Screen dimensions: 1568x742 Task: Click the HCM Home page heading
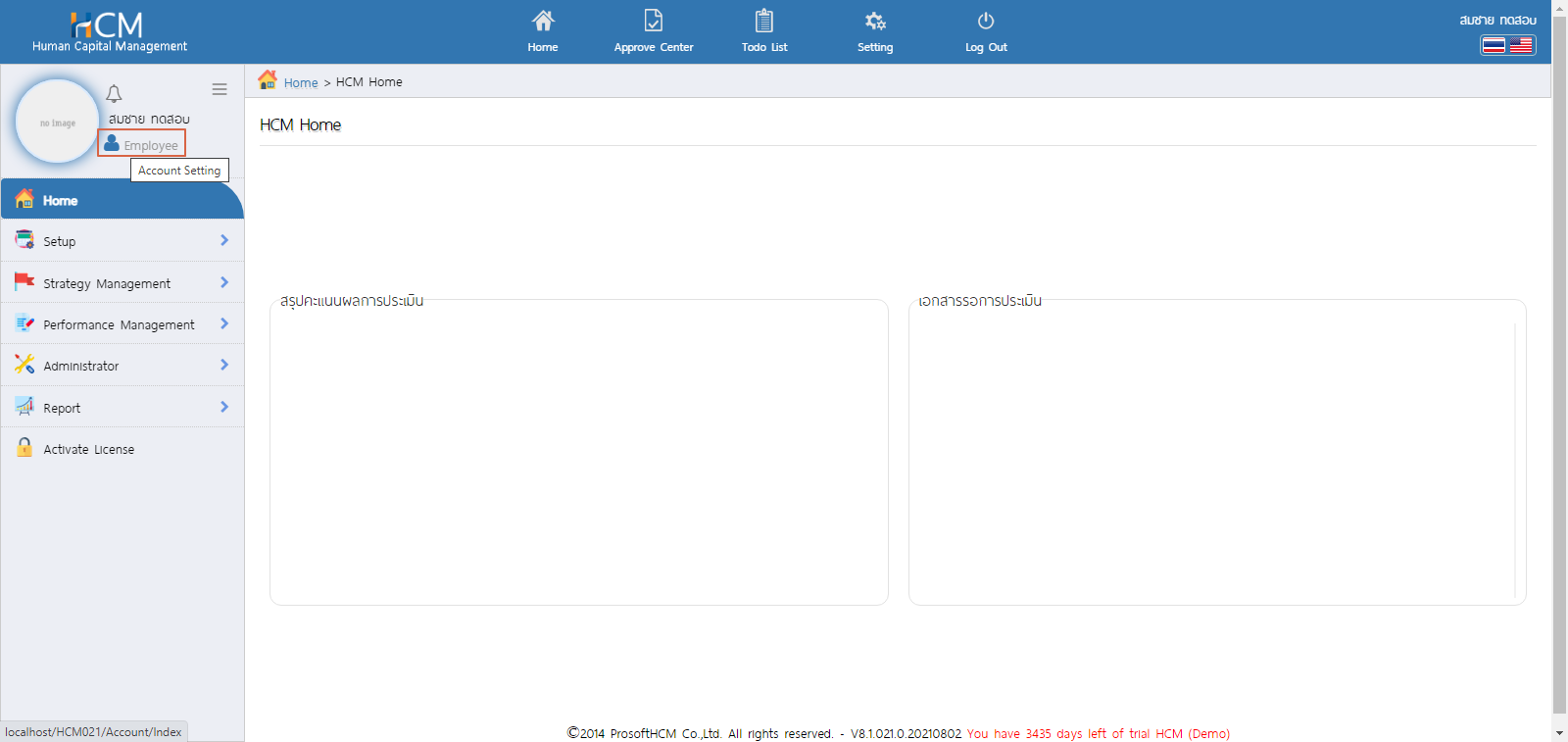pyautogui.click(x=300, y=124)
